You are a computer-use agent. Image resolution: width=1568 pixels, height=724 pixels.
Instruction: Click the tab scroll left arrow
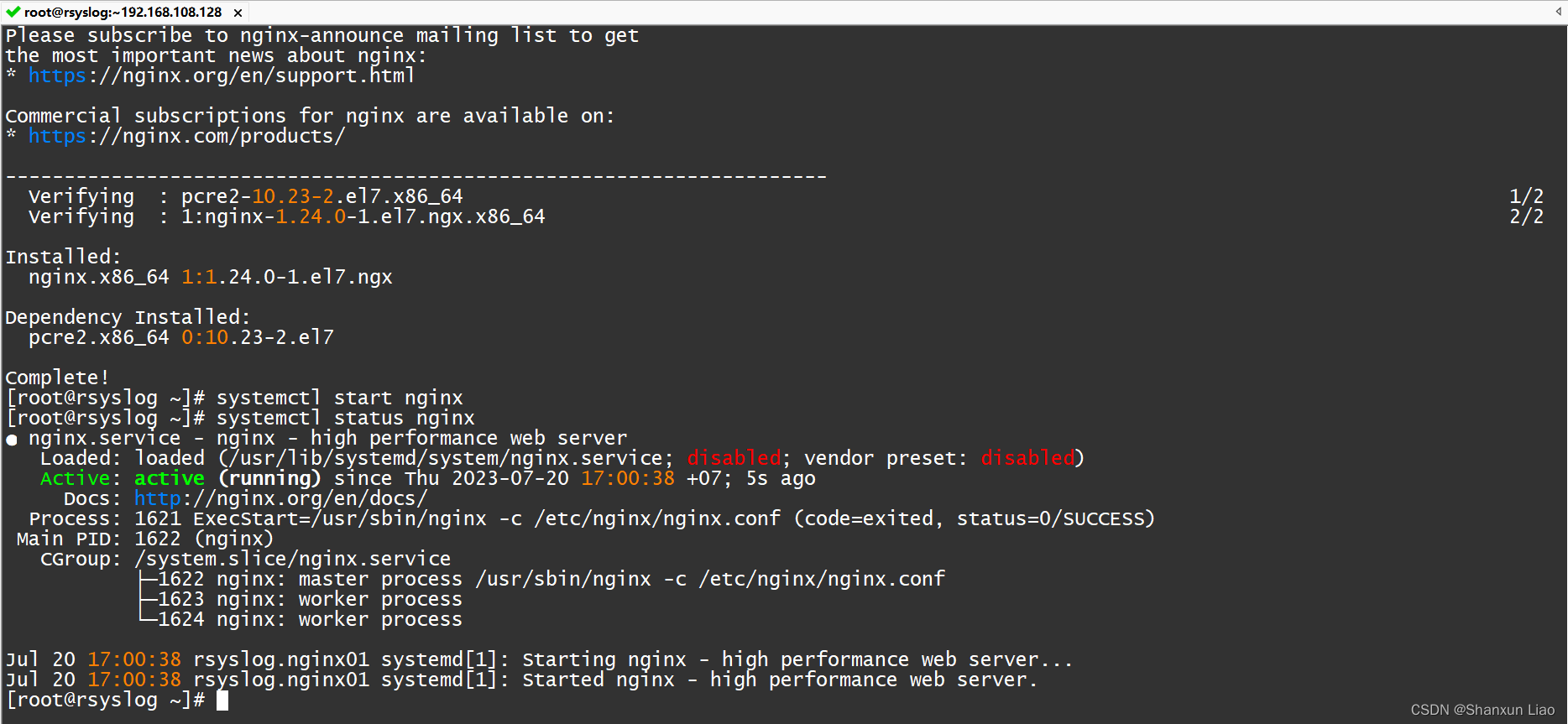(1559, 12)
